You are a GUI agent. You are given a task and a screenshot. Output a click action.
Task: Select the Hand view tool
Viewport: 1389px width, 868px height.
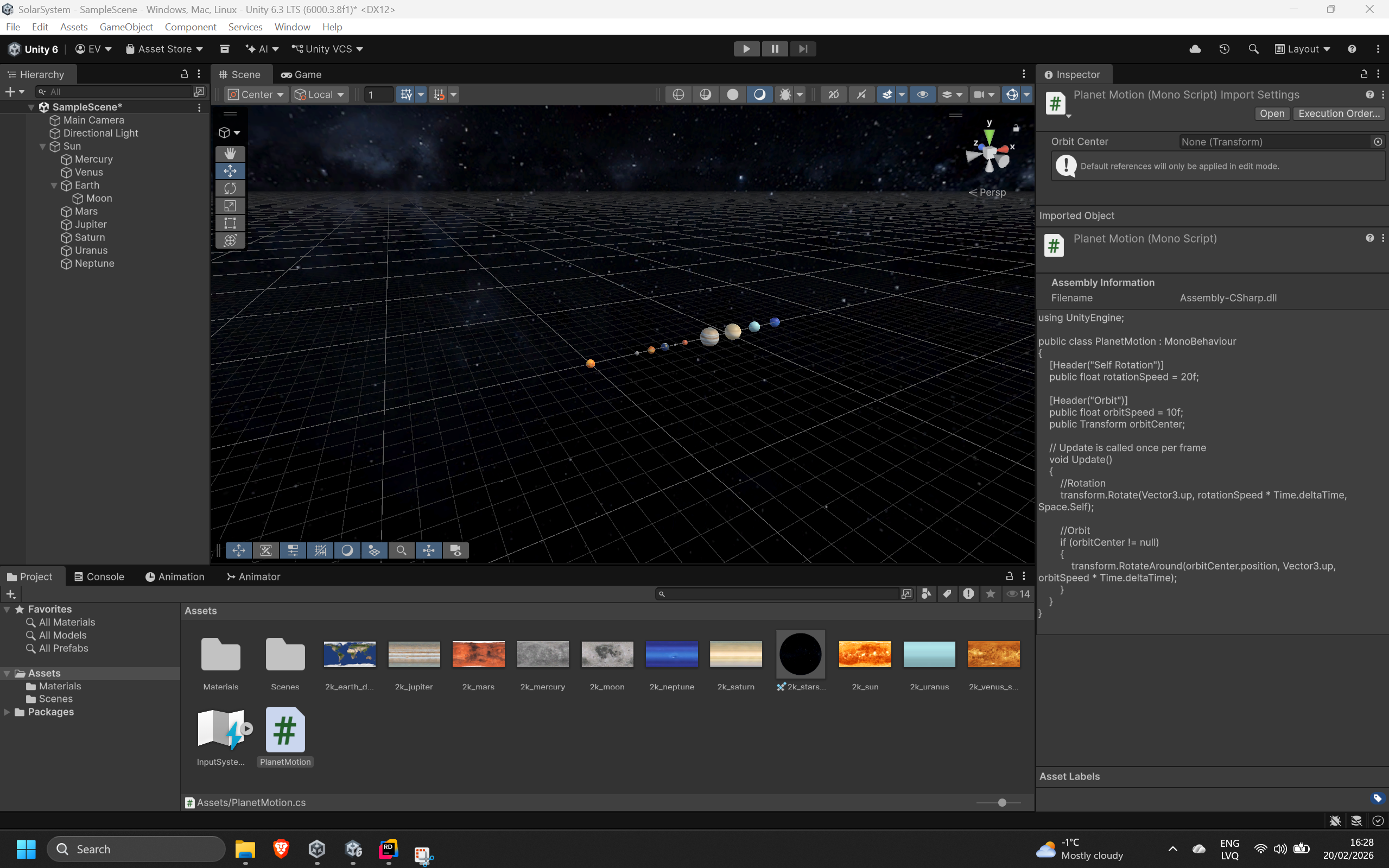tap(230, 153)
